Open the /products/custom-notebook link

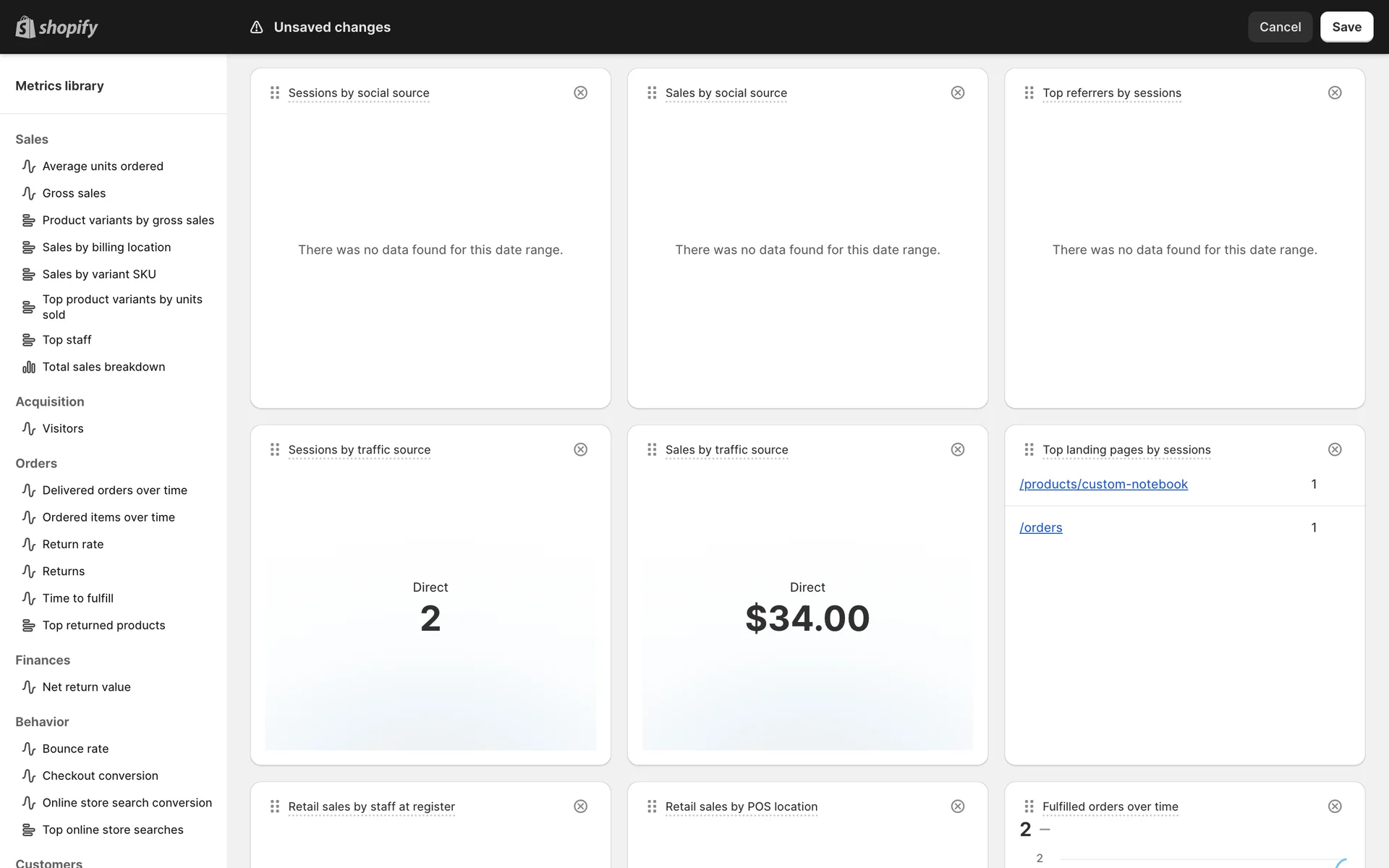click(1103, 484)
